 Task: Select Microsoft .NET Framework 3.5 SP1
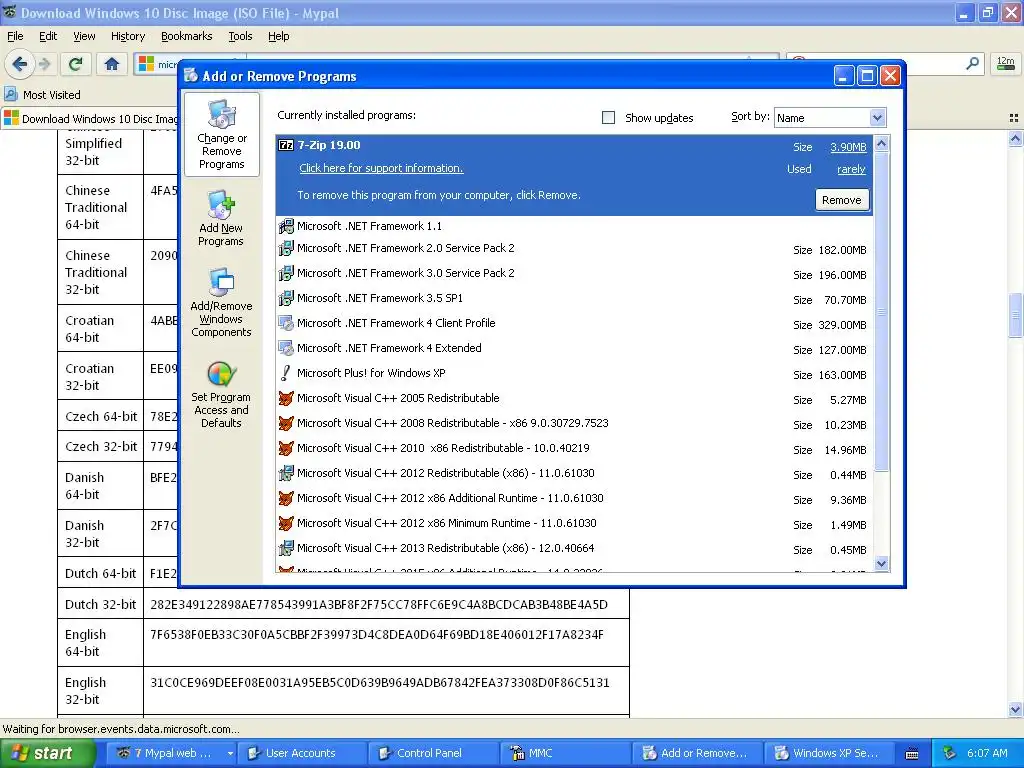575,299
